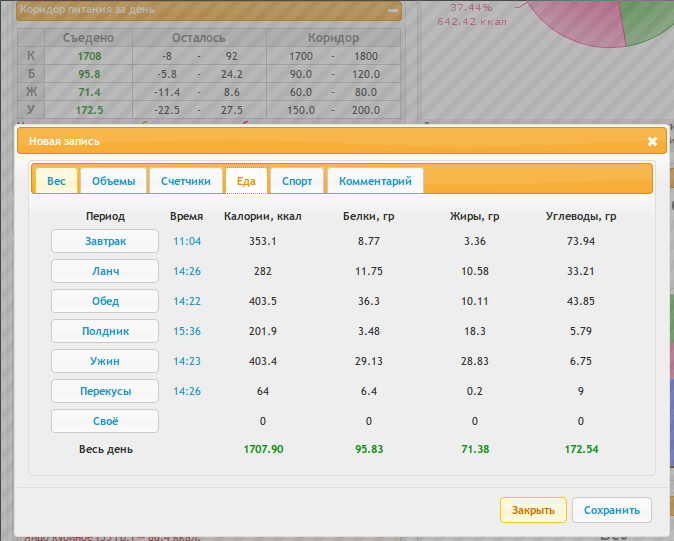Edit the Полдник time 15:36

[x=187, y=331]
